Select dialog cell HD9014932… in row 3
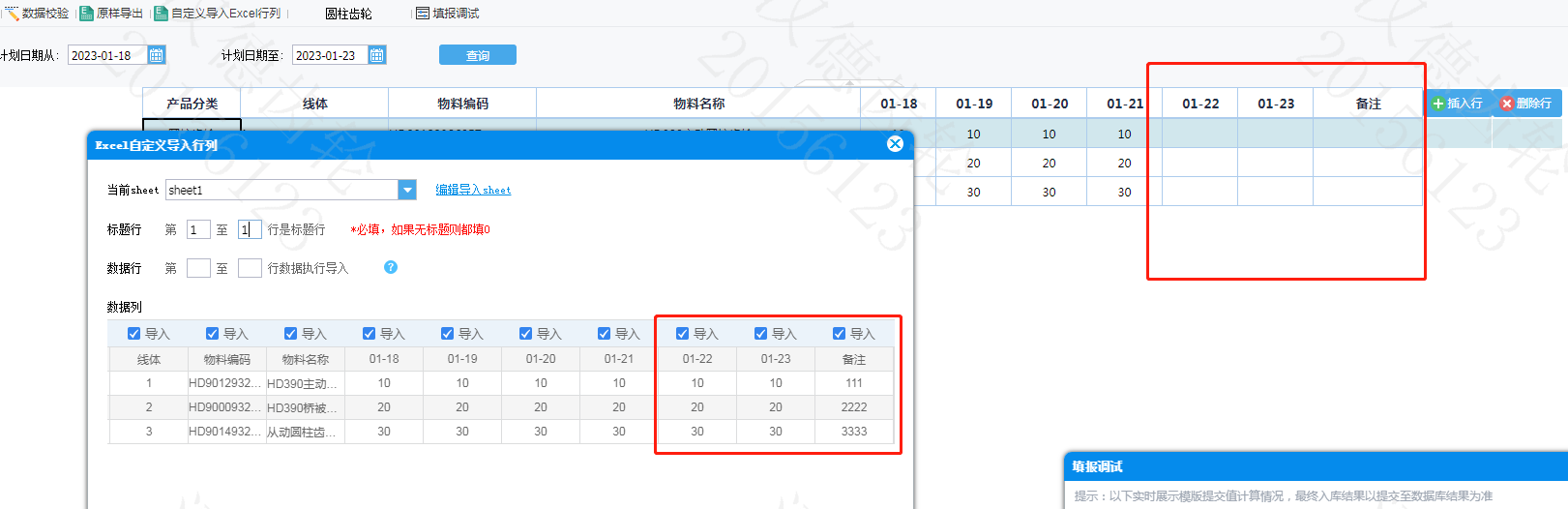The width and height of the screenshot is (1568, 509). 226,432
